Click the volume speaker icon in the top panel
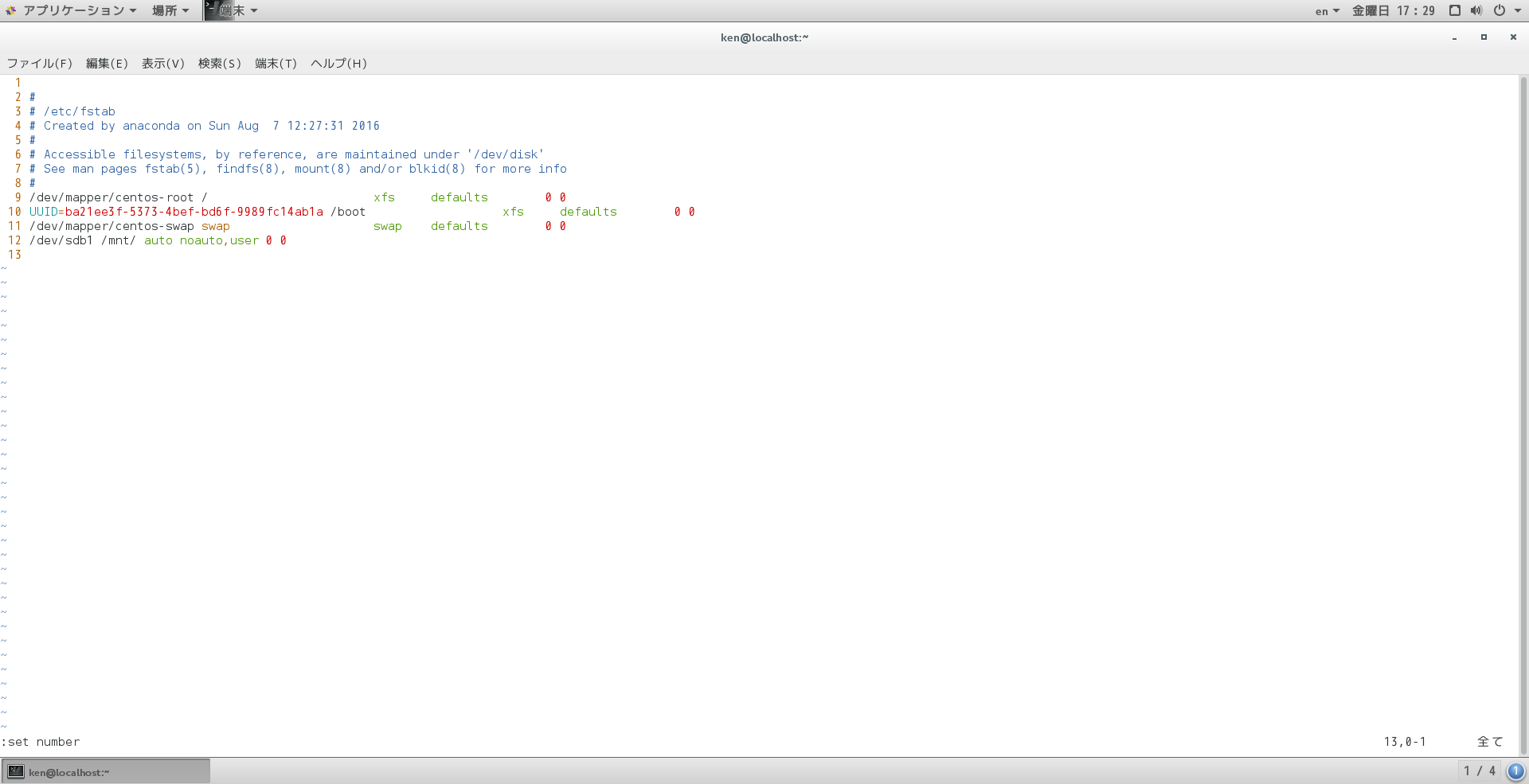The width and height of the screenshot is (1529, 784). 1476,10
